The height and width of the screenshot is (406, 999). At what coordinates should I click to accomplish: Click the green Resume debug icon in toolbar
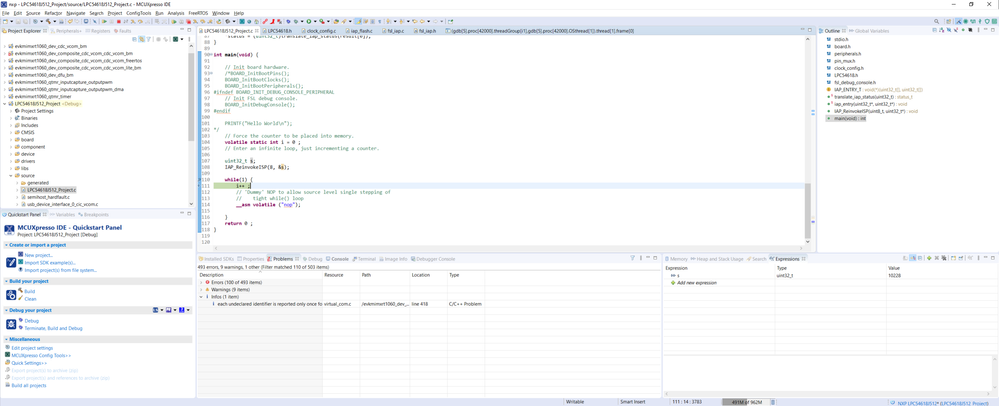coord(104,21)
